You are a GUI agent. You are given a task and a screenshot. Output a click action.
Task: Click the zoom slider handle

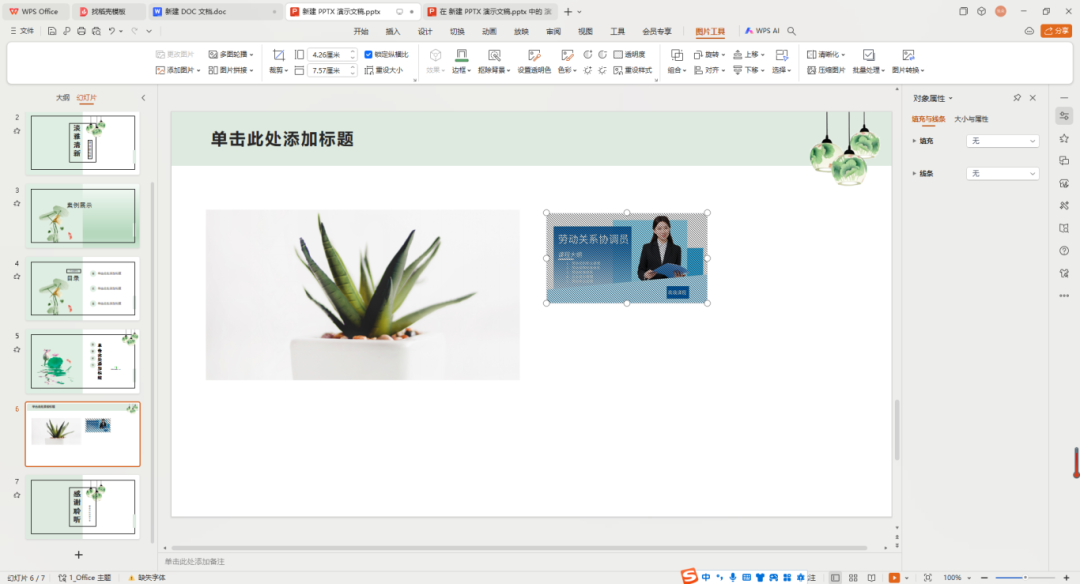(x=1025, y=578)
